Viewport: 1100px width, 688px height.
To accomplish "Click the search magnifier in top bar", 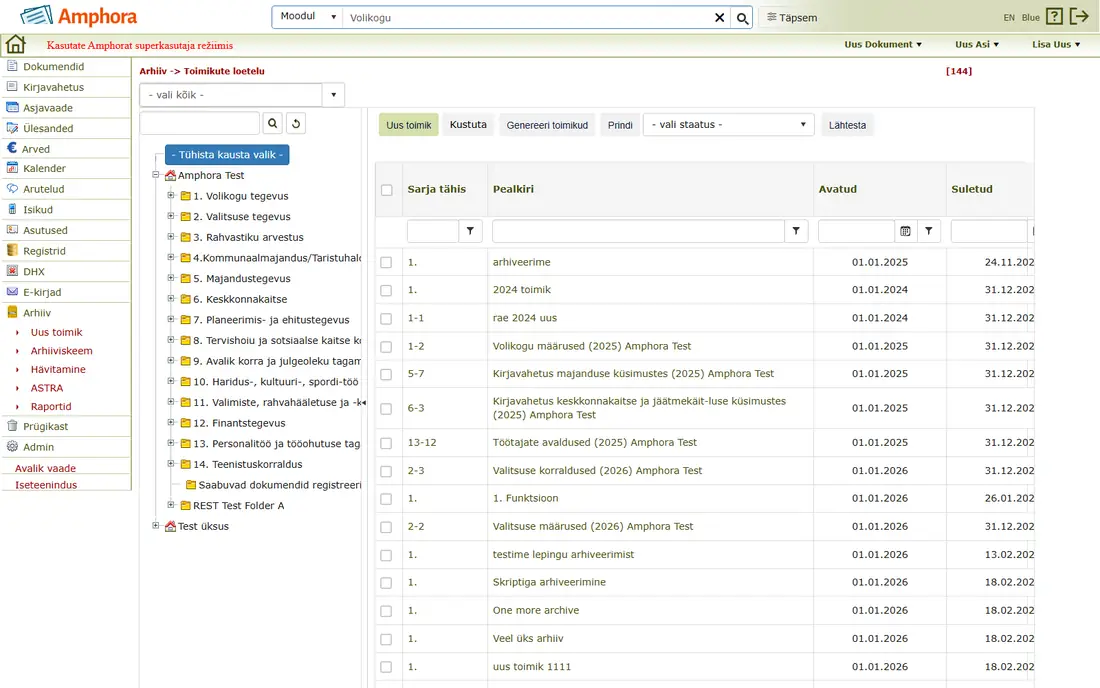I will pyautogui.click(x=742, y=18).
